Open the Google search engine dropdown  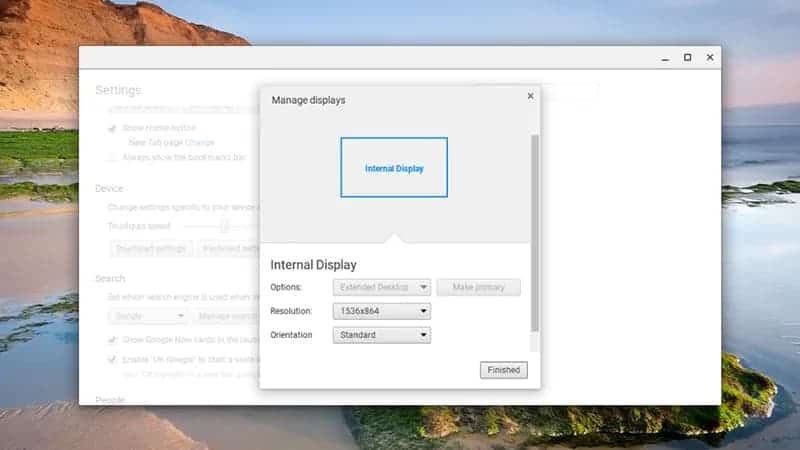point(147,316)
